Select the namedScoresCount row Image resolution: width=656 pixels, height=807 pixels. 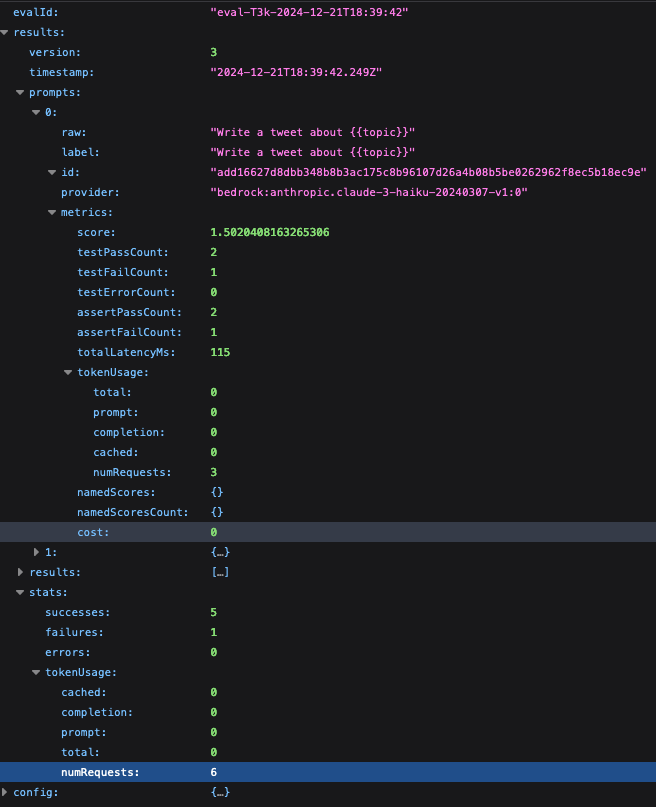(328, 513)
